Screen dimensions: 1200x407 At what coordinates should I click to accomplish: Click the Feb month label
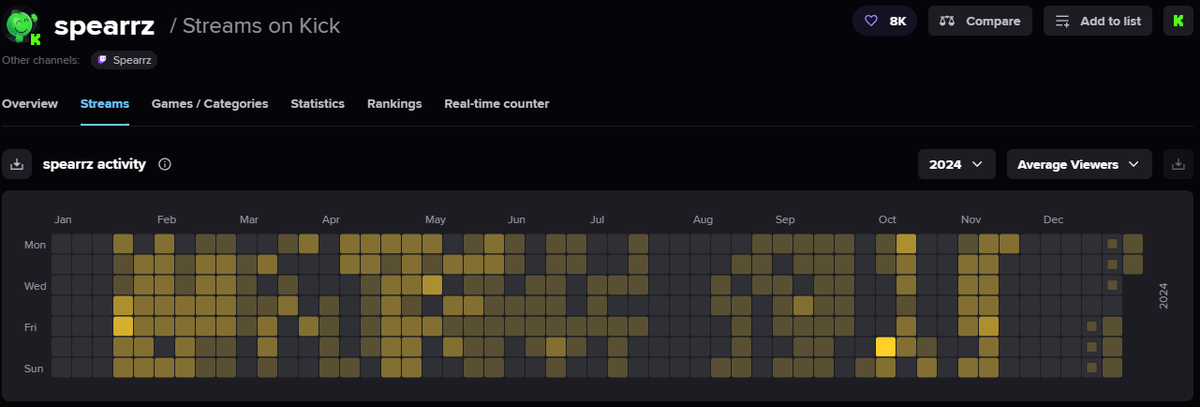(166, 219)
